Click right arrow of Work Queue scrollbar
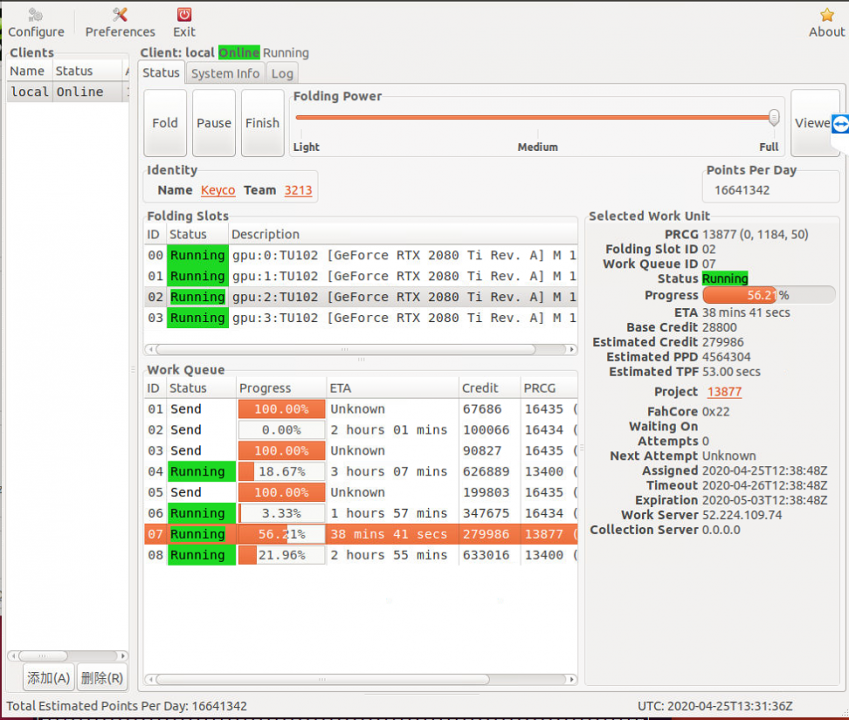 click(x=571, y=679)
